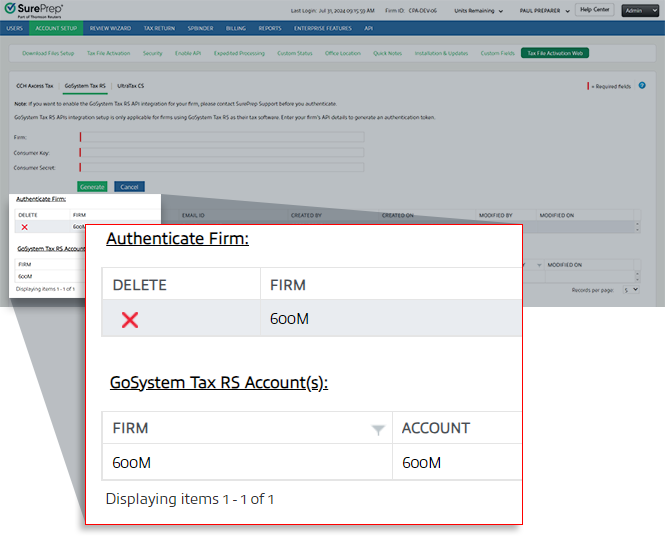Image resolution: width=665 pixels, height=542 pixels.
Task: Click the MODIFIED BY column header
Action: click(x=495, y=215)
